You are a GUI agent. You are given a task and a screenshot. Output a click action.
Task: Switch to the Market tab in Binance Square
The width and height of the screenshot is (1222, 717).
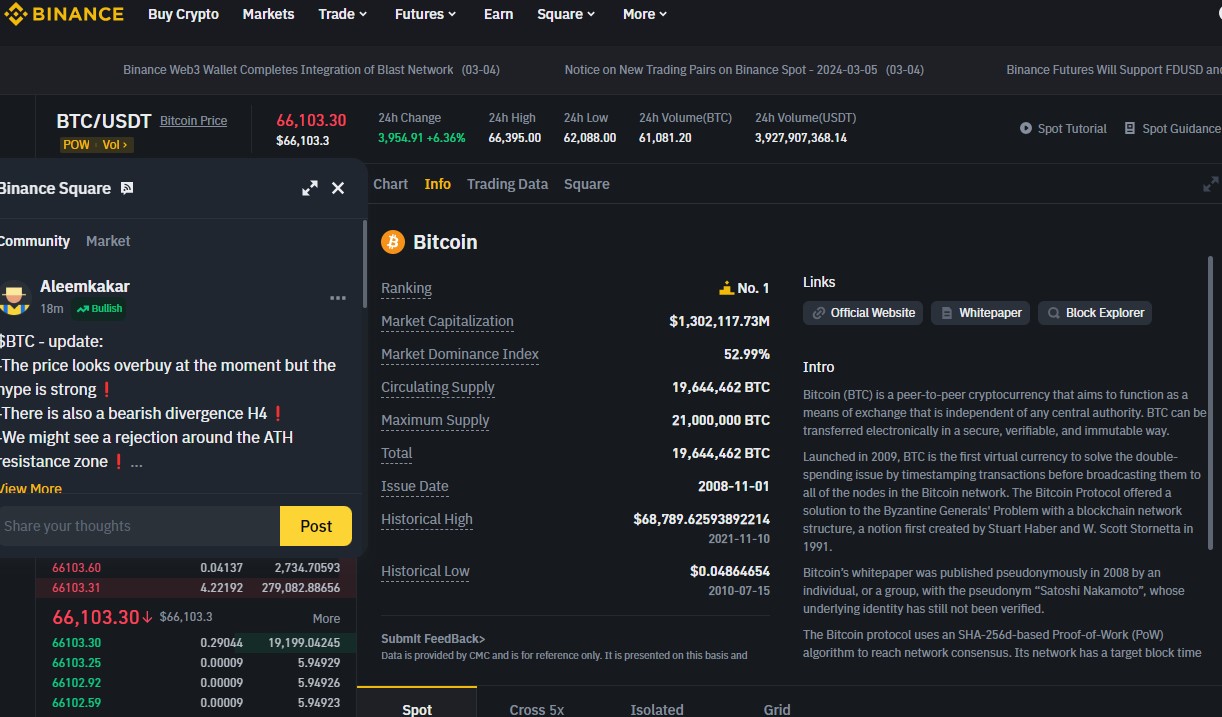pyautogui.click(x=108, y=241)
